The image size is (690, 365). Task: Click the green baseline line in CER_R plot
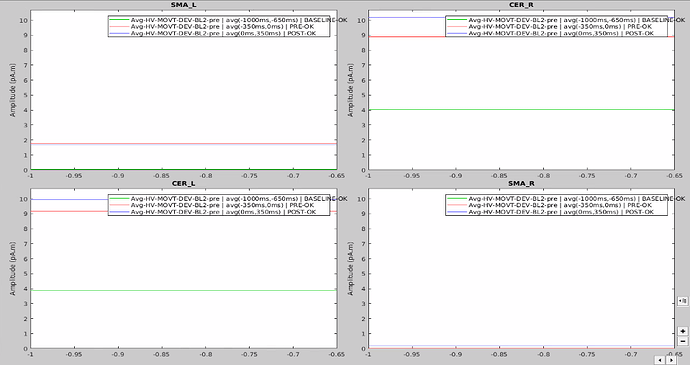(521, 110)
